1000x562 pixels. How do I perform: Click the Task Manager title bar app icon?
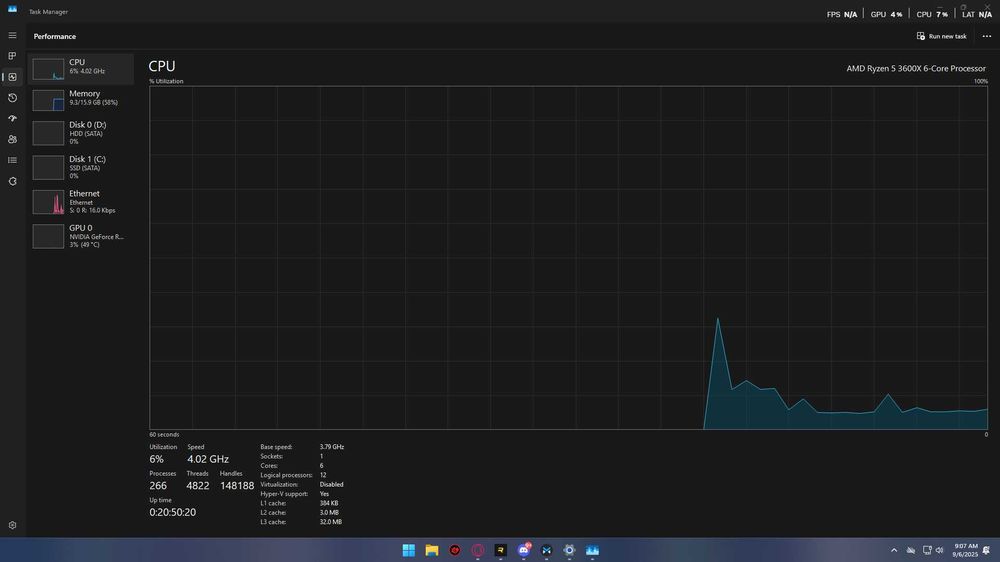(12, 10)
